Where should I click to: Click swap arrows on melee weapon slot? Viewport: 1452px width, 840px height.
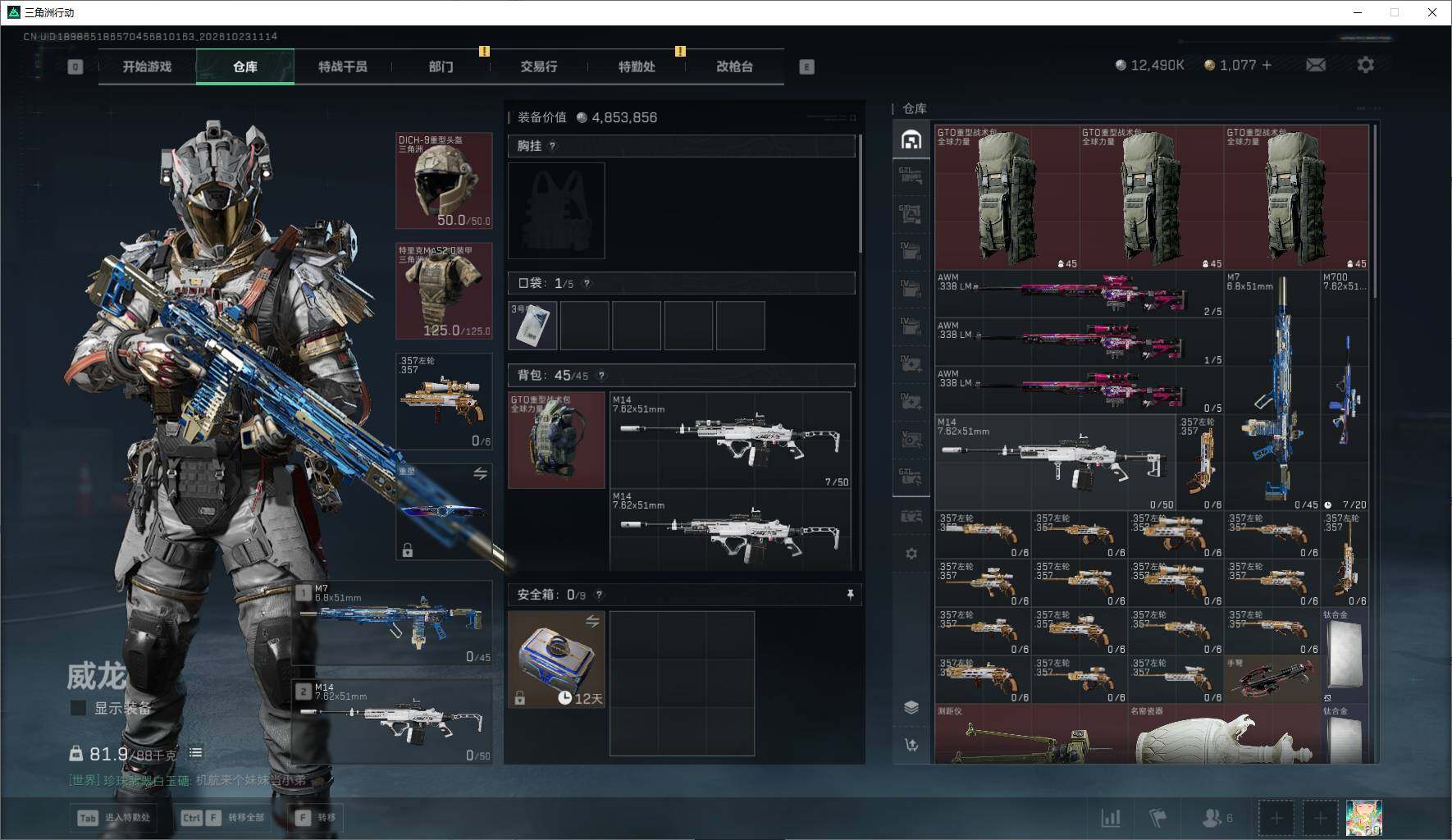point(480,473)
